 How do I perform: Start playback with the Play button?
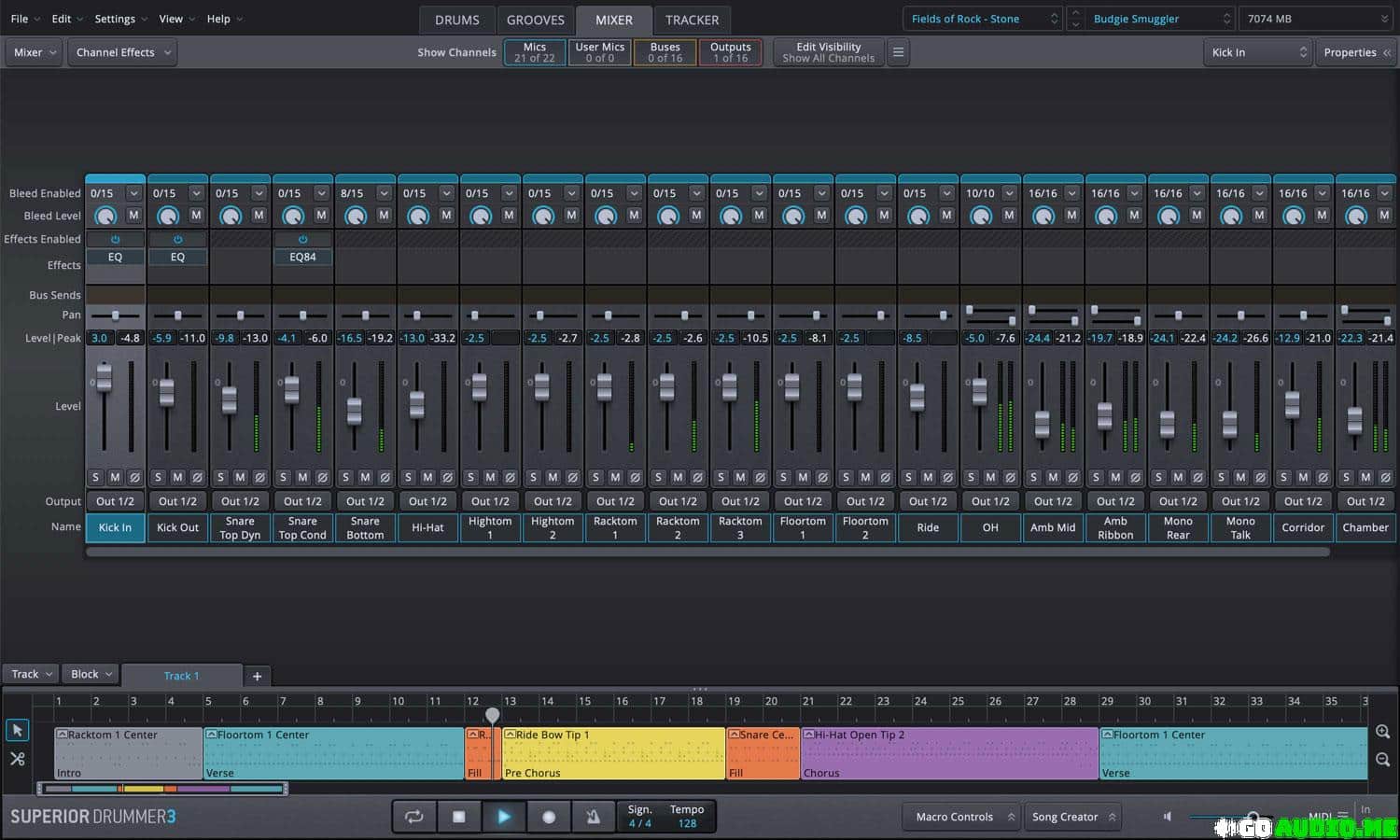(503, 817)
